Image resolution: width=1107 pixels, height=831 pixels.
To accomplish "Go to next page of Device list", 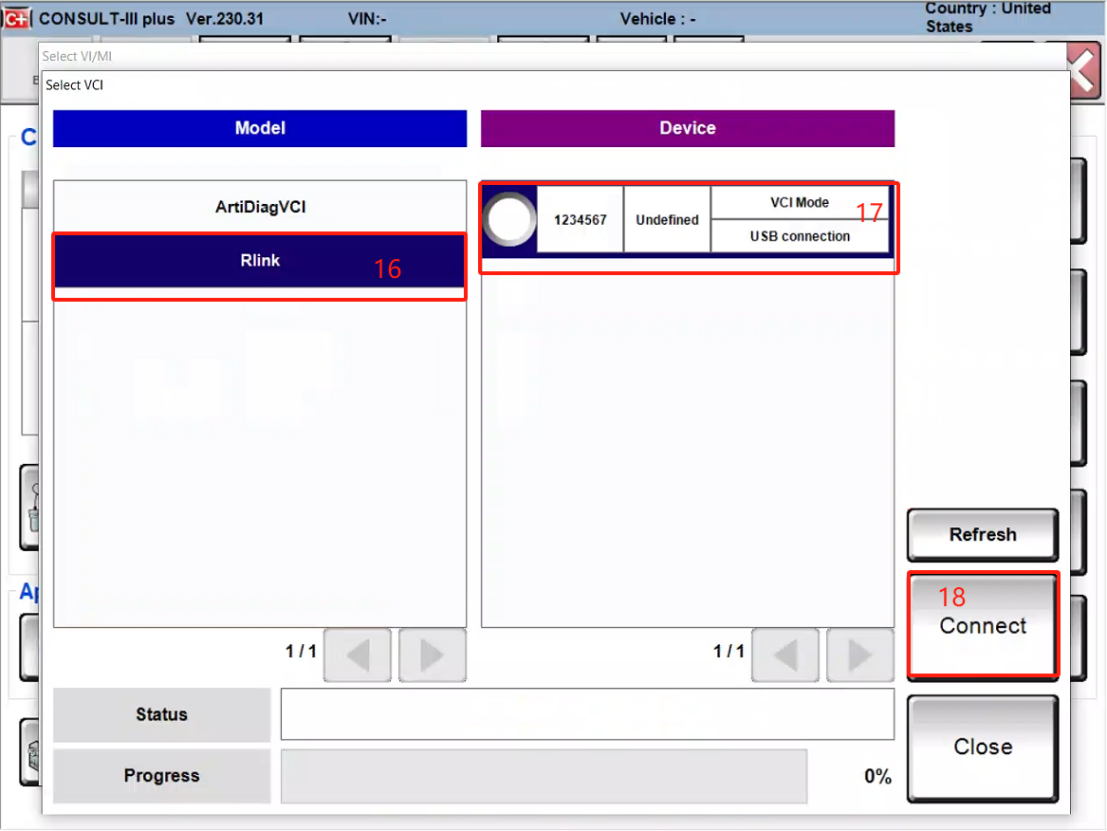I will 859,655.
